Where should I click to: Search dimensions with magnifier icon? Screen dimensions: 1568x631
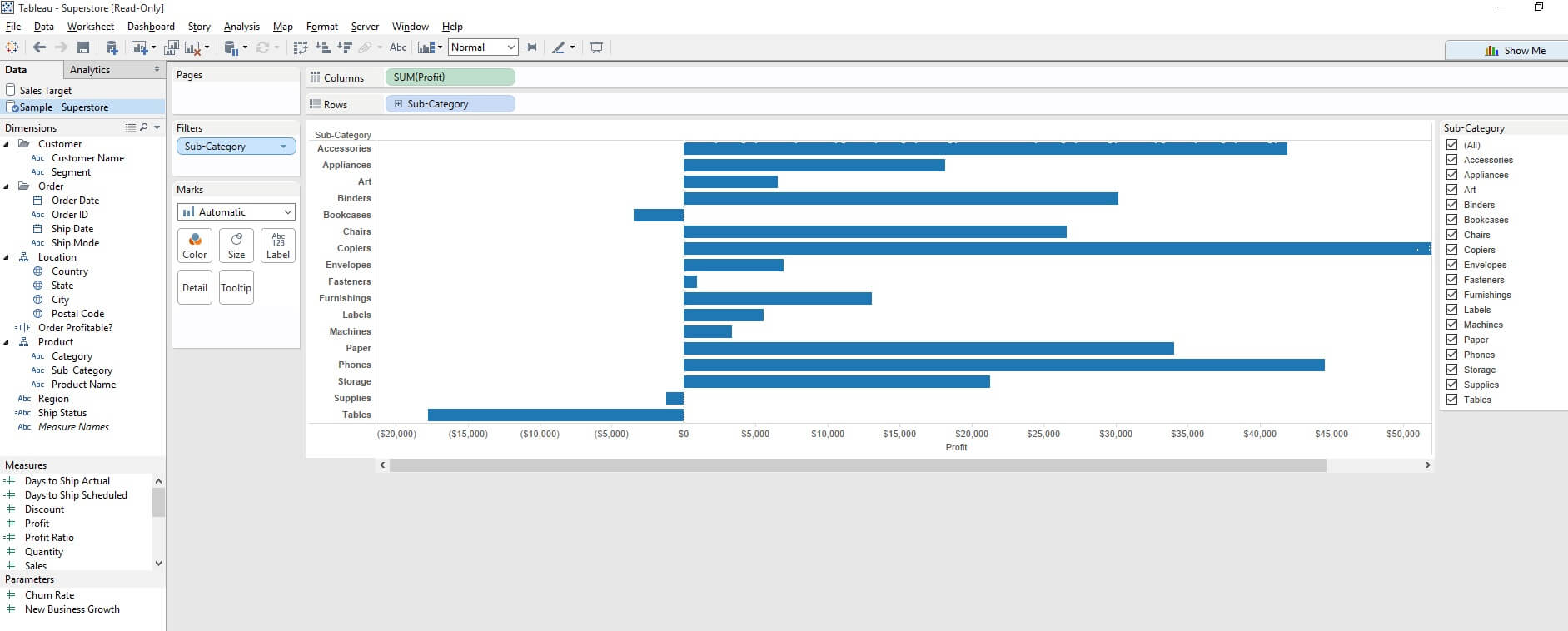[143, 127]
